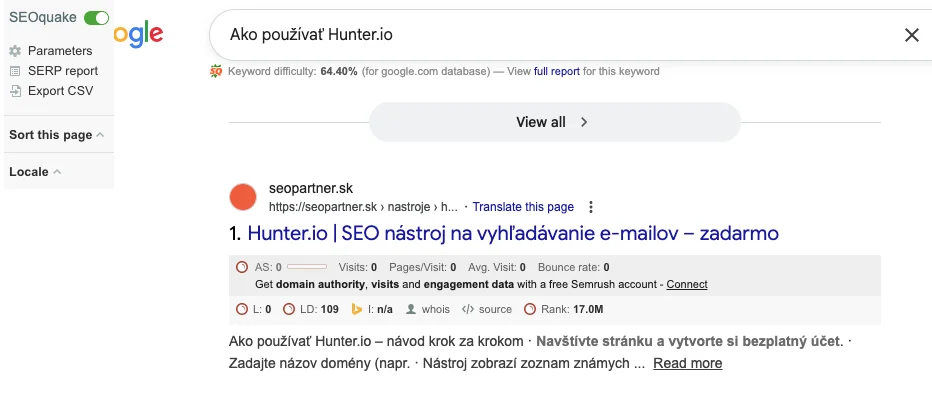Open the Parameters menu item

point(60,51)
